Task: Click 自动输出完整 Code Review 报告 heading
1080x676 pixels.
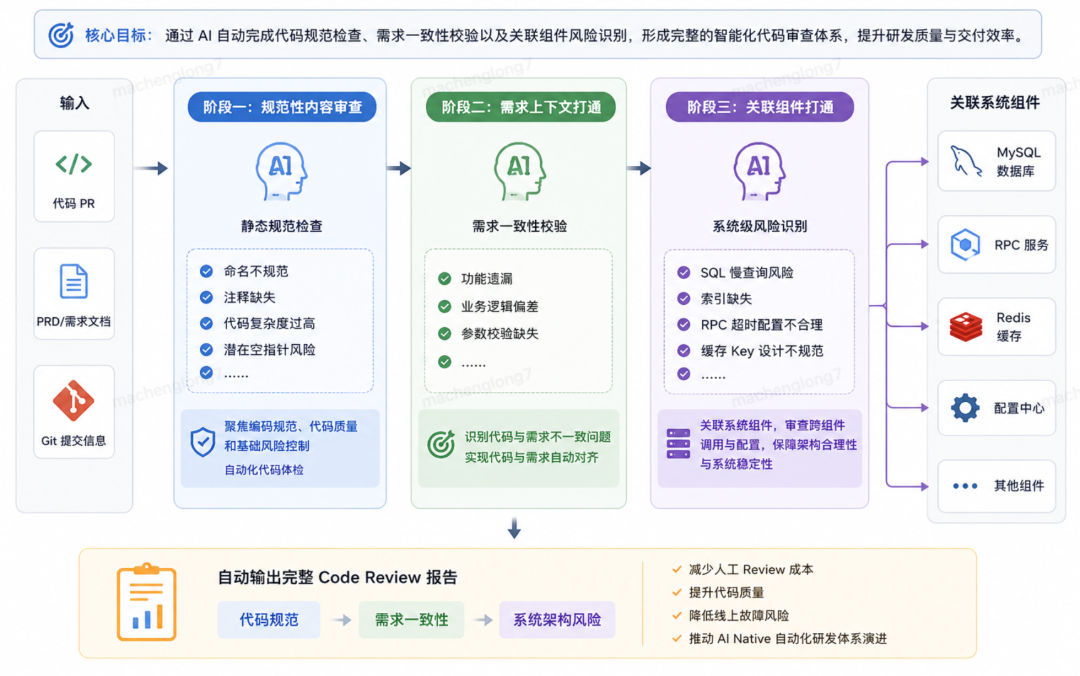Action: pos(338,577)
